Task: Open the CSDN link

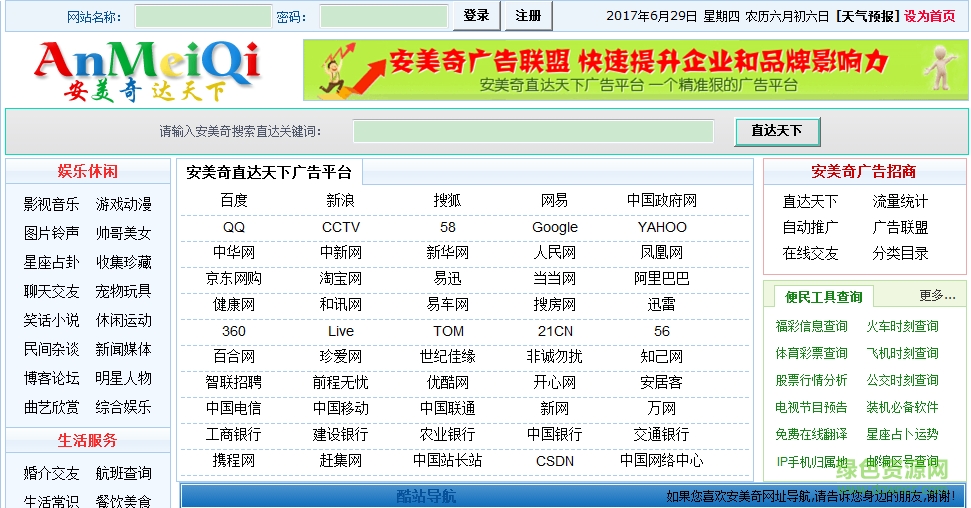Action: (555, 462)
